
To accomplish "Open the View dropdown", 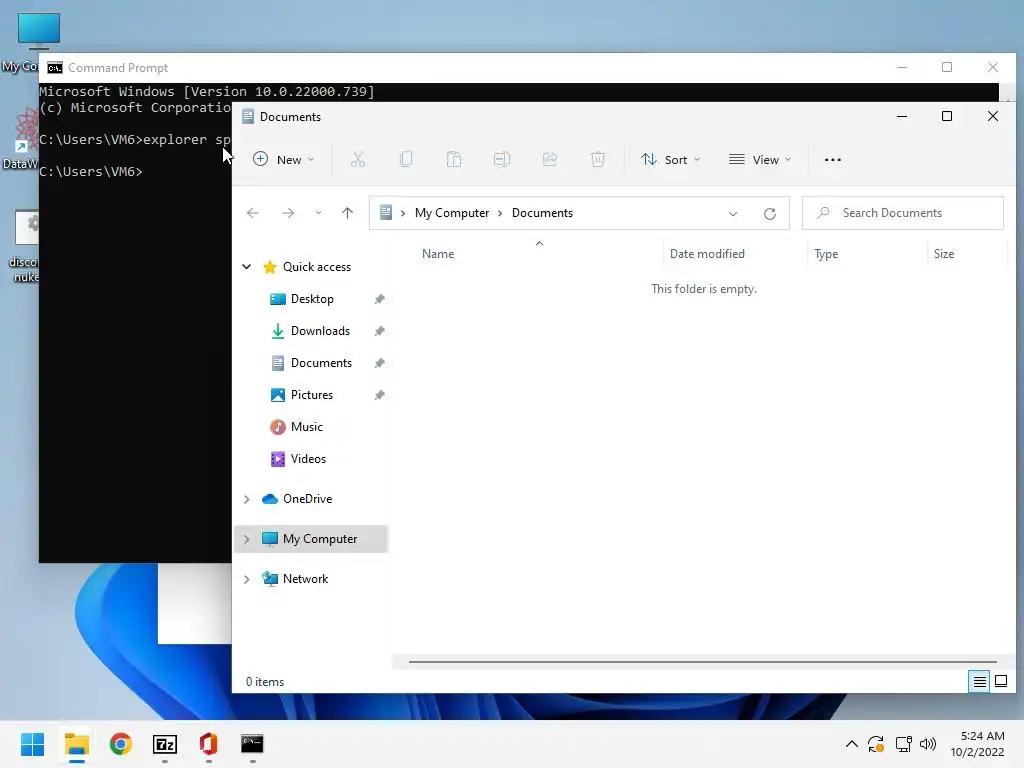I will click(760, 159).
